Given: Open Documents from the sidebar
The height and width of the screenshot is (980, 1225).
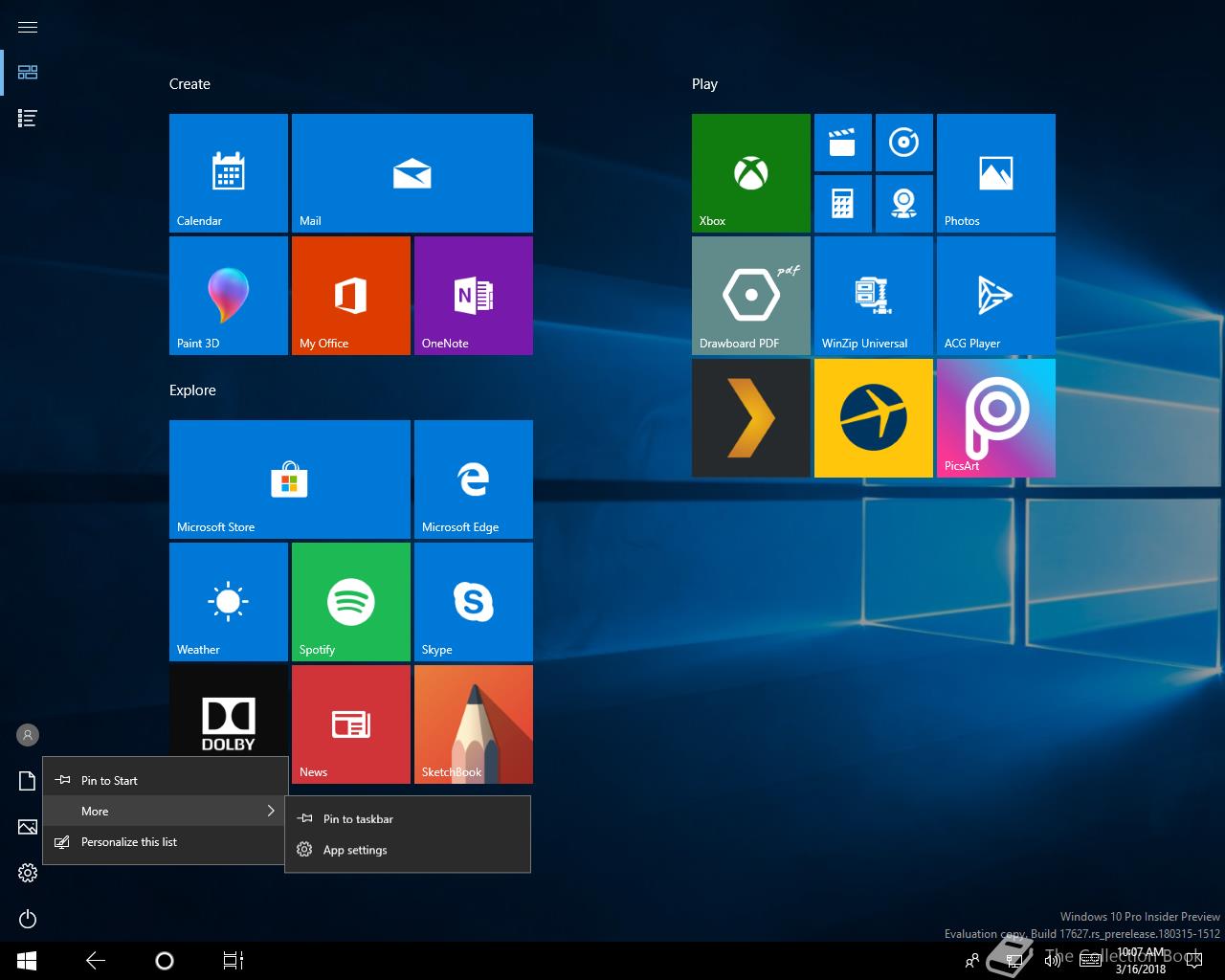Looking at the screenshot, I should [x=28, y=781].
